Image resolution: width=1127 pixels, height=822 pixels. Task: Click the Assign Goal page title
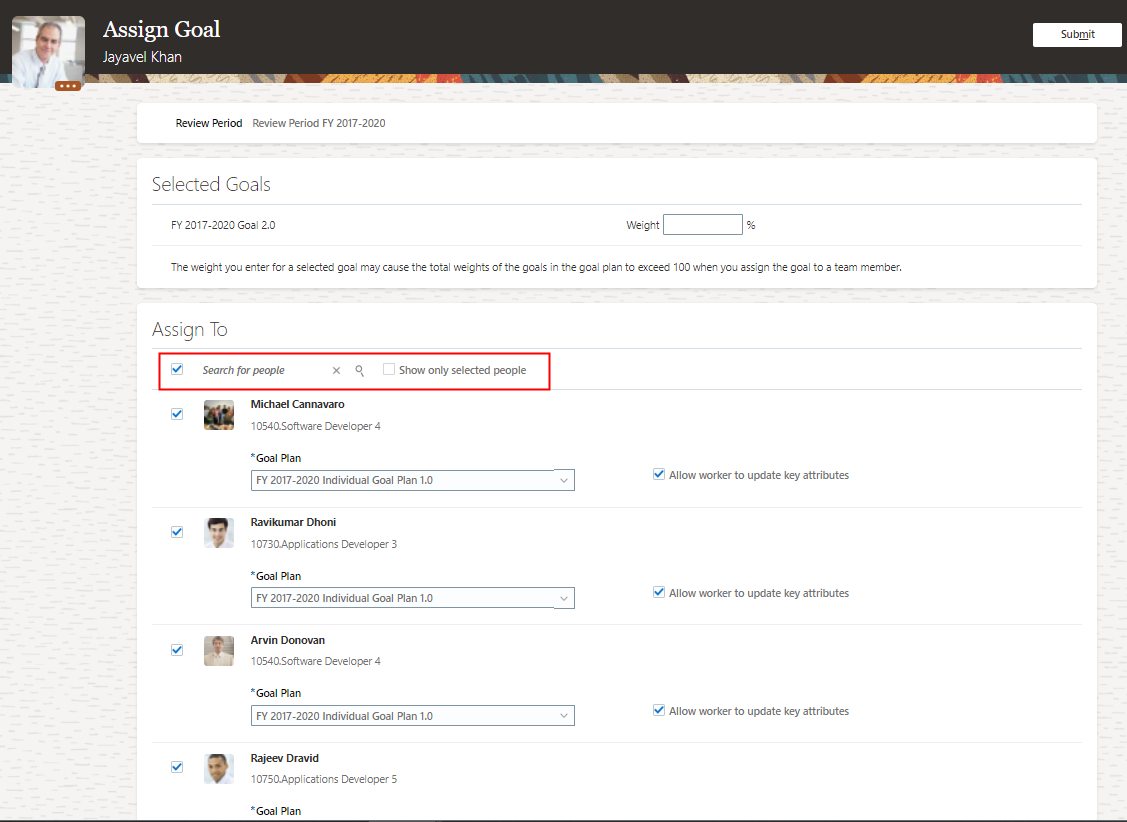coord(161,29)
